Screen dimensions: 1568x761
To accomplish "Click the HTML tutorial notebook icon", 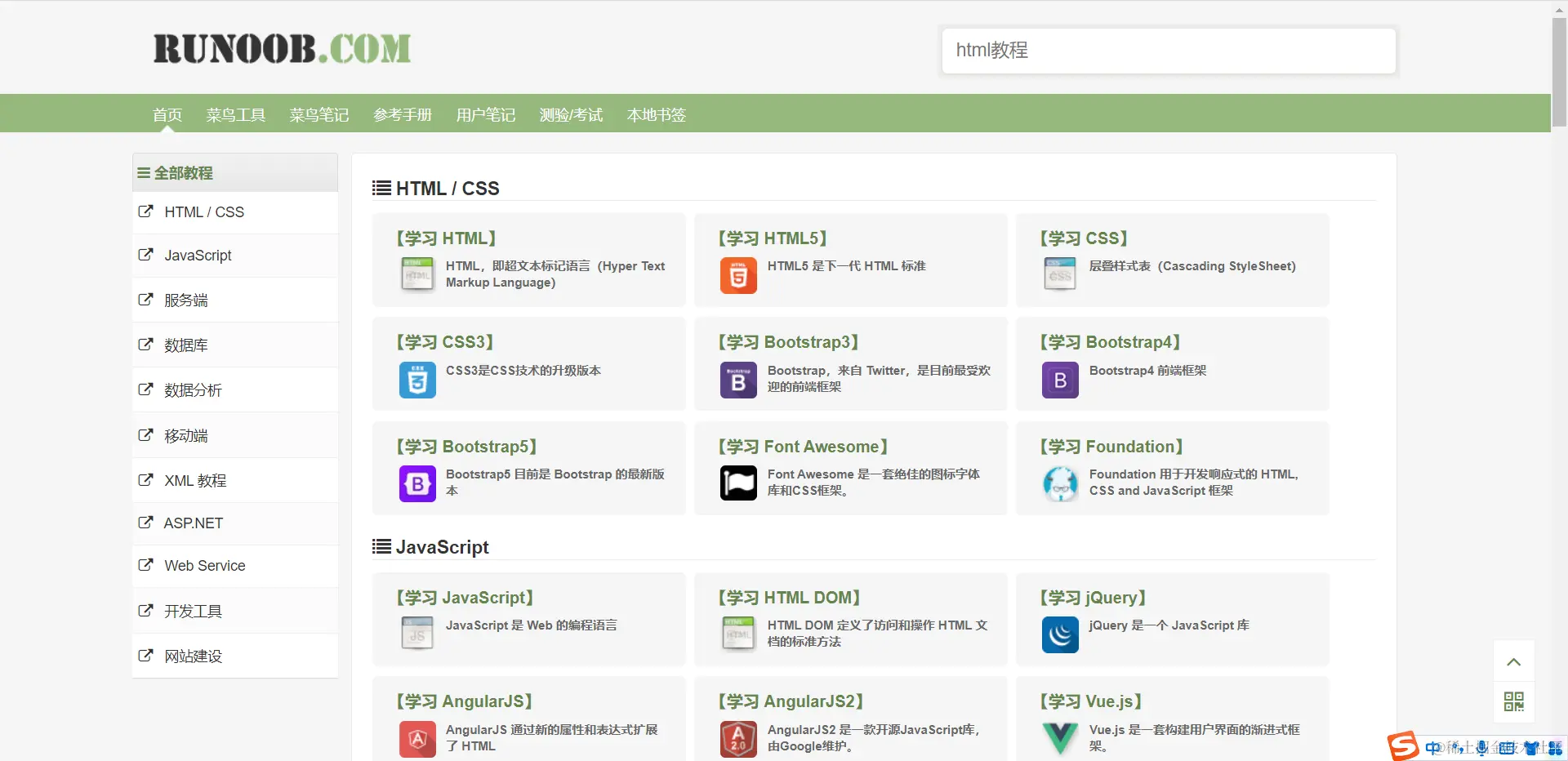I will click(417, 274).
